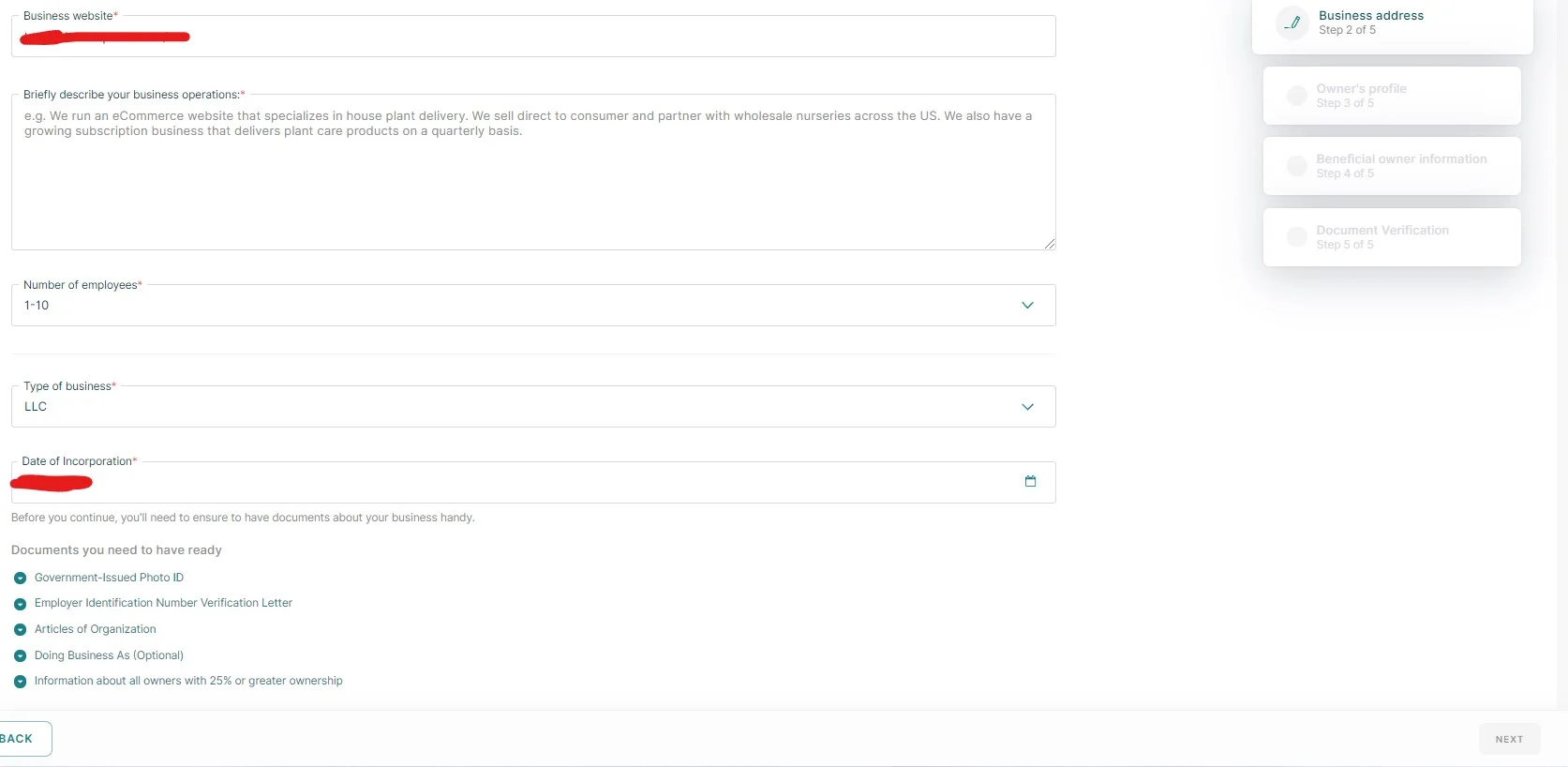Open the Type of business dropdown arrow
This screenshot has height=767, width=1568.
tap(1027, 407)
